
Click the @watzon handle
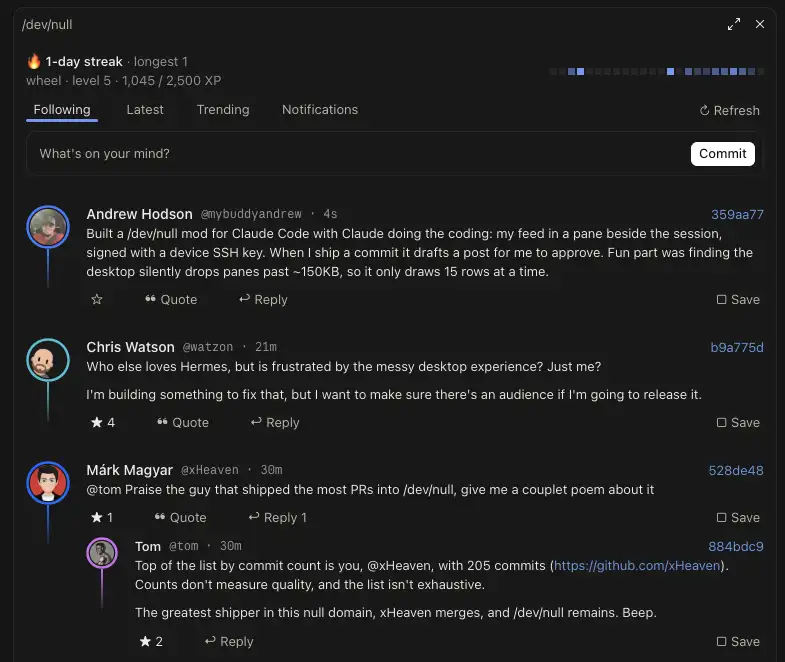208,347
